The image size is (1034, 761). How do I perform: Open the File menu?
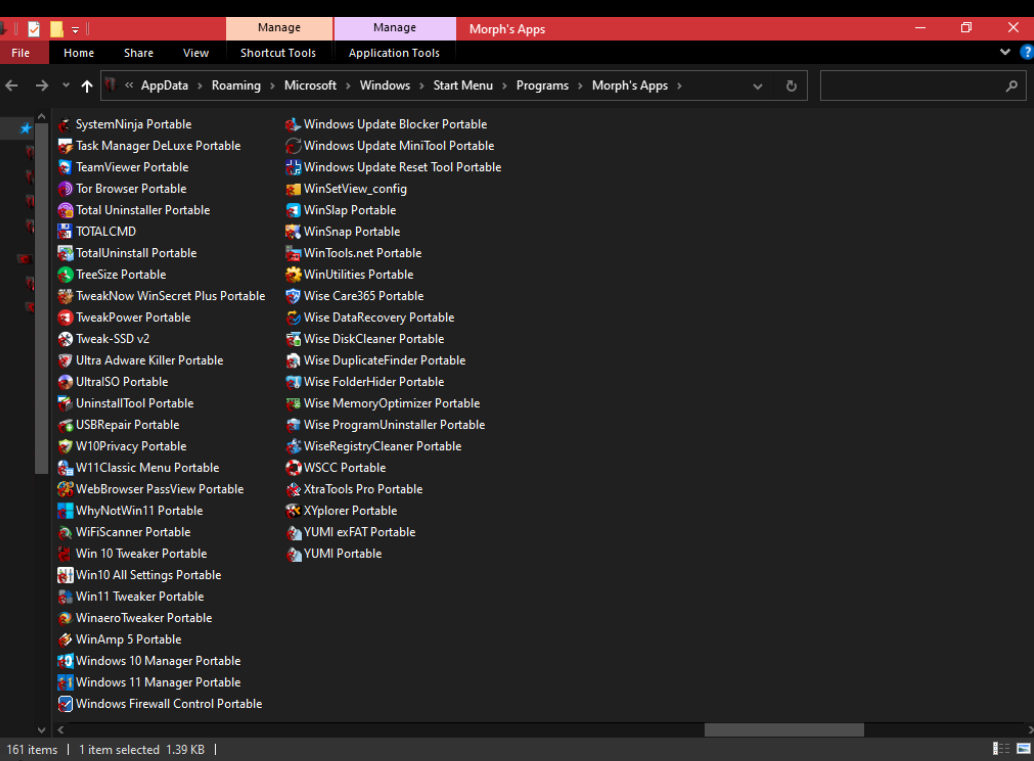click(x=20, y=53)
